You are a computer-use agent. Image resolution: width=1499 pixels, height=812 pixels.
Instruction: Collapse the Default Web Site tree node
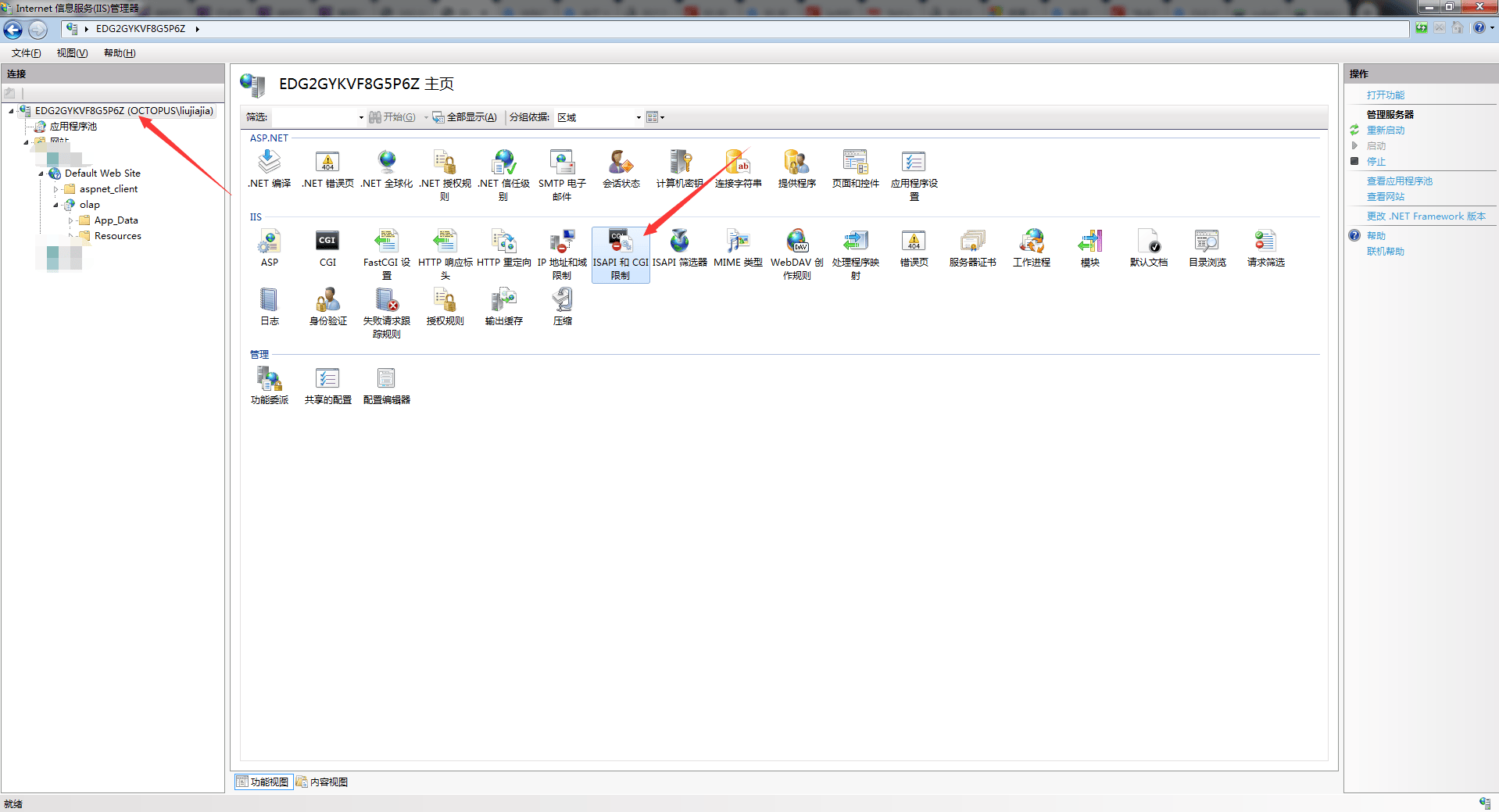[41, 173]
